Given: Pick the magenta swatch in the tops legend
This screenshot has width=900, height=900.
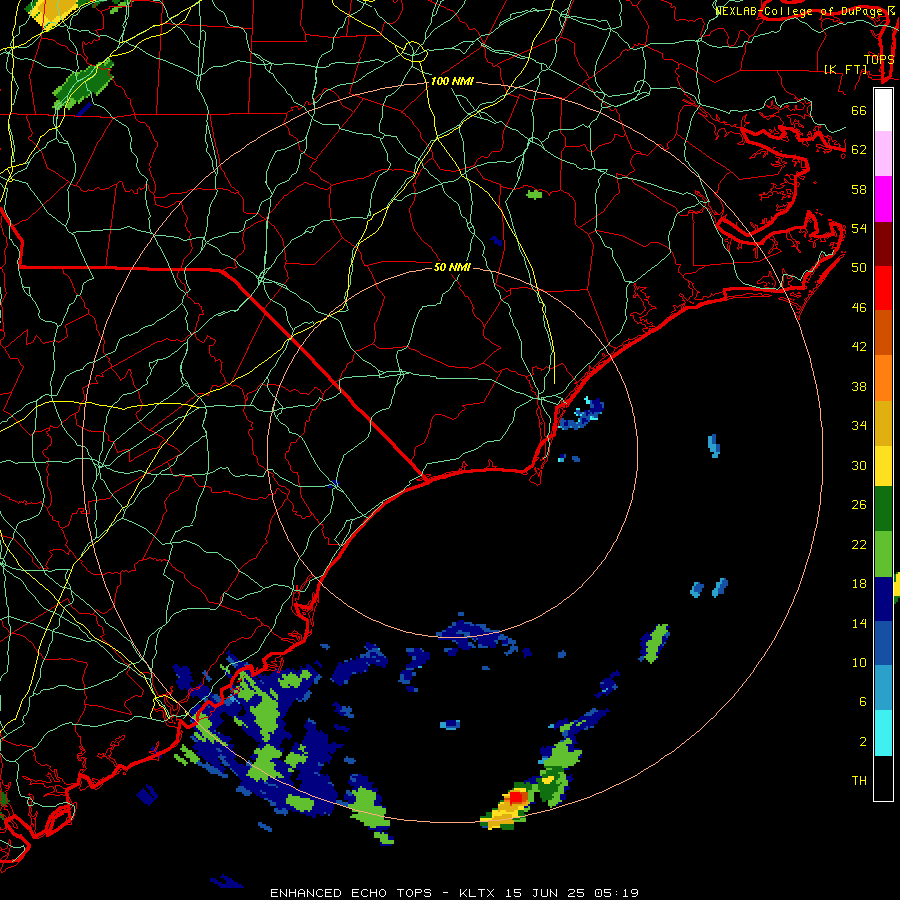Looking at the screenshot, I should point(883,199).
